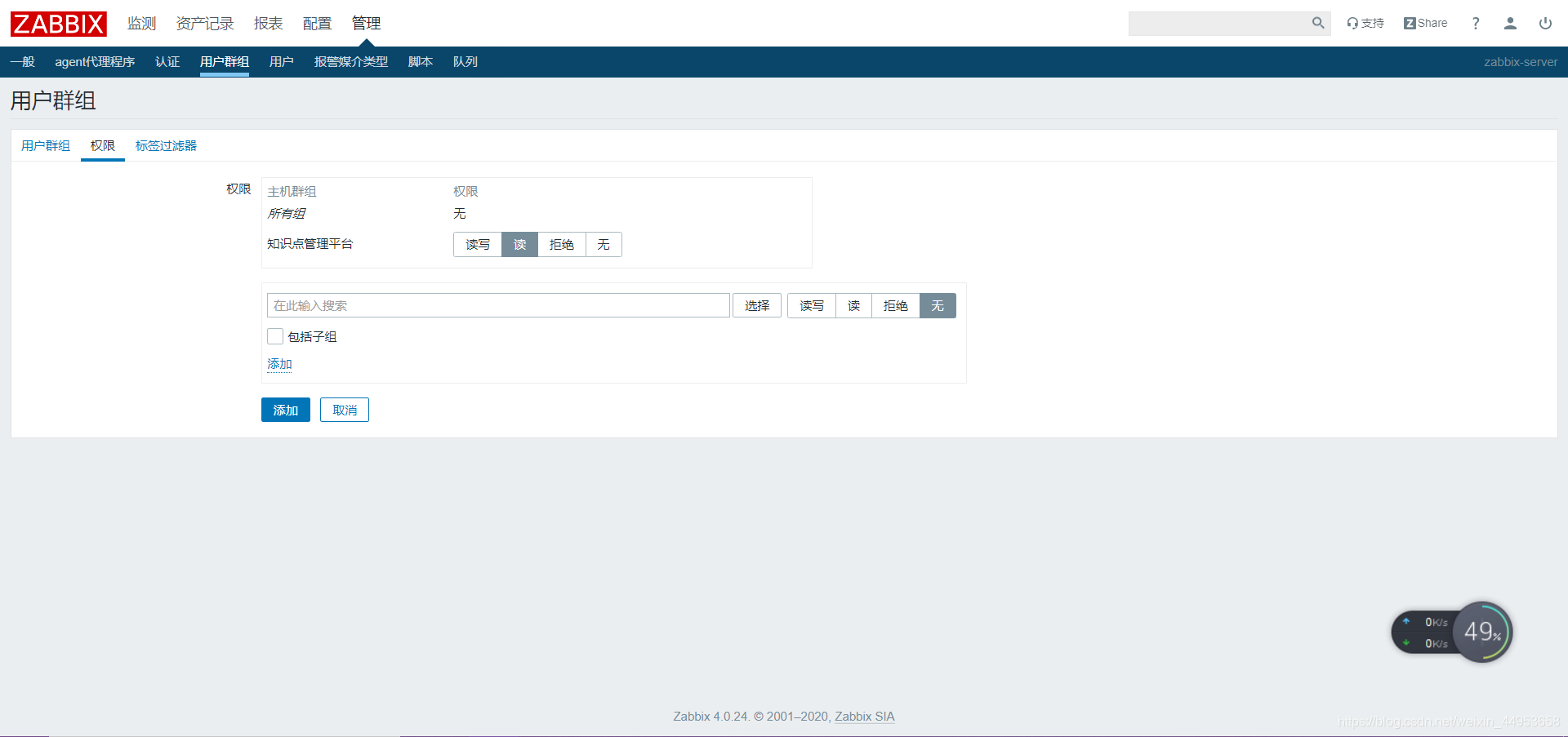Open the Zabbix SIA footer link

coord(865,717)
